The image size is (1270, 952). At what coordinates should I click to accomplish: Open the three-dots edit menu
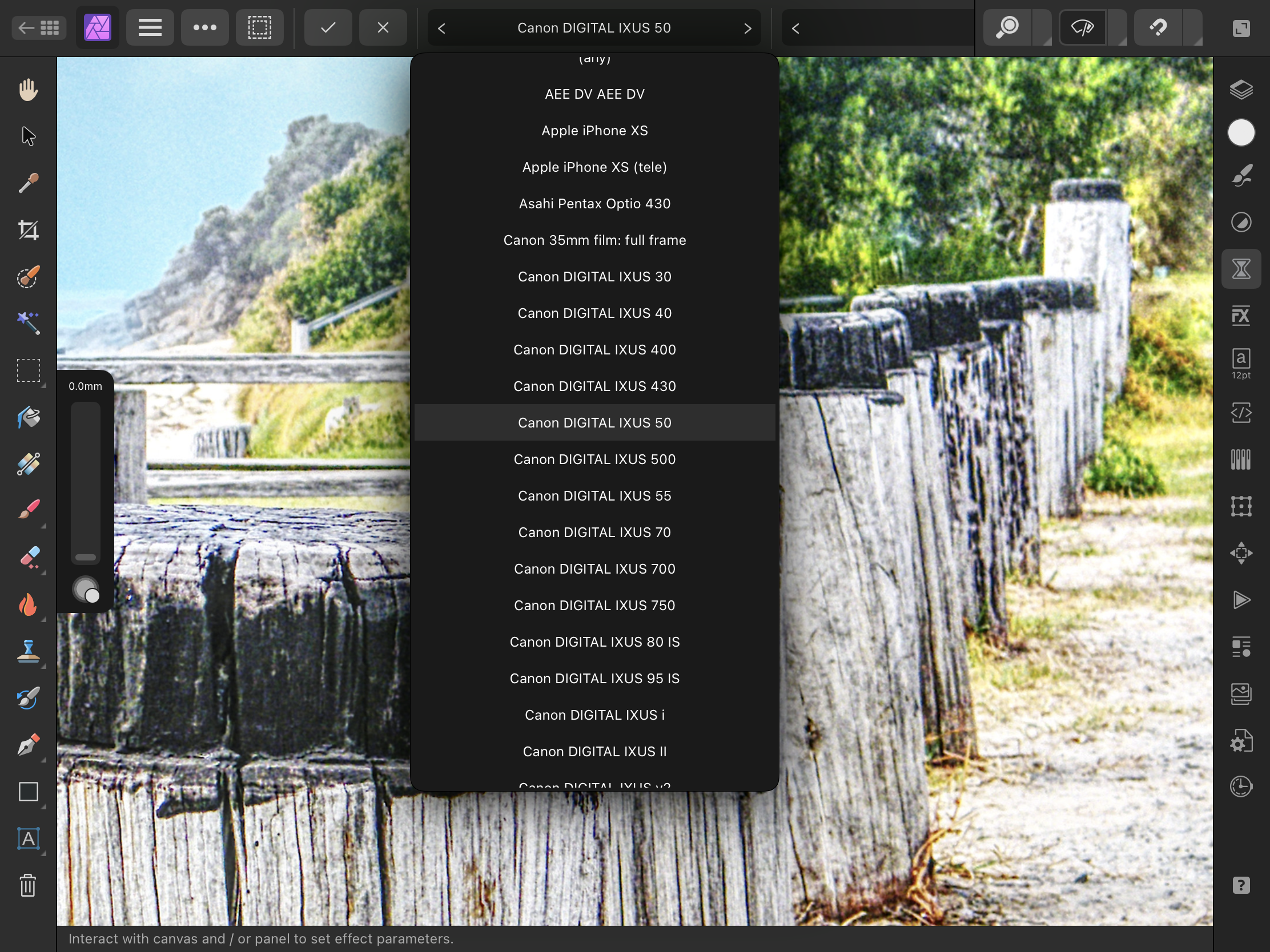(205, 27)
